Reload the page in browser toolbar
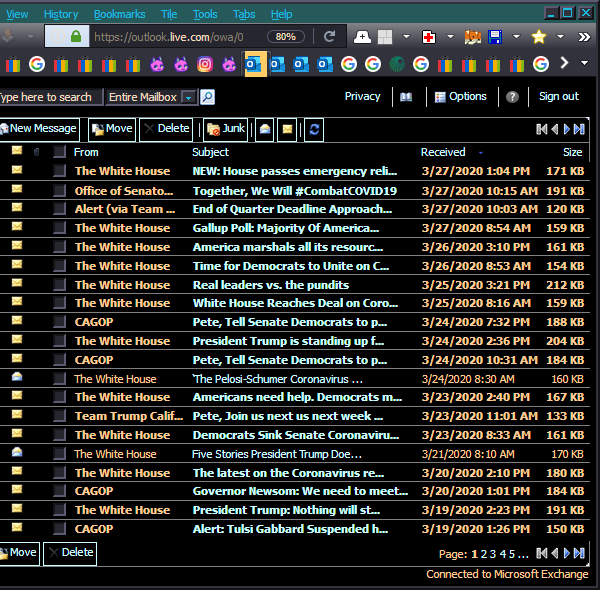 [329, 37]
